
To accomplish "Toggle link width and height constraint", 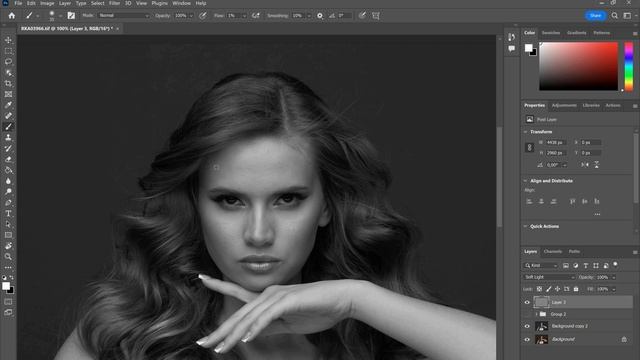I will point(529,147).
